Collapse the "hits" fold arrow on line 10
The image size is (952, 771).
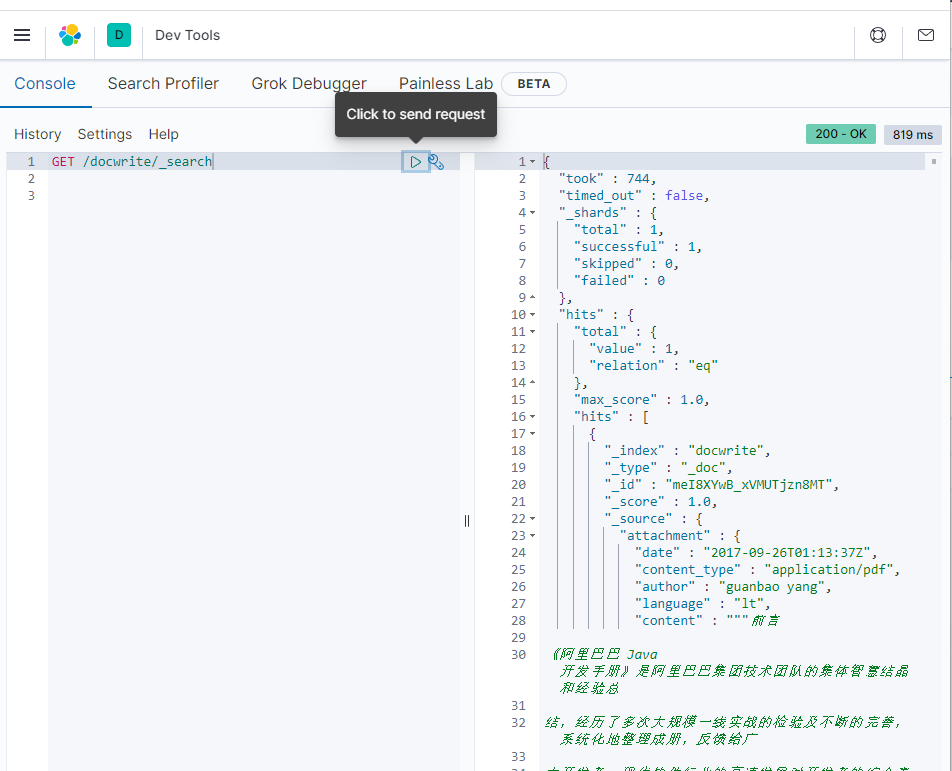click(x=533, y=315)
